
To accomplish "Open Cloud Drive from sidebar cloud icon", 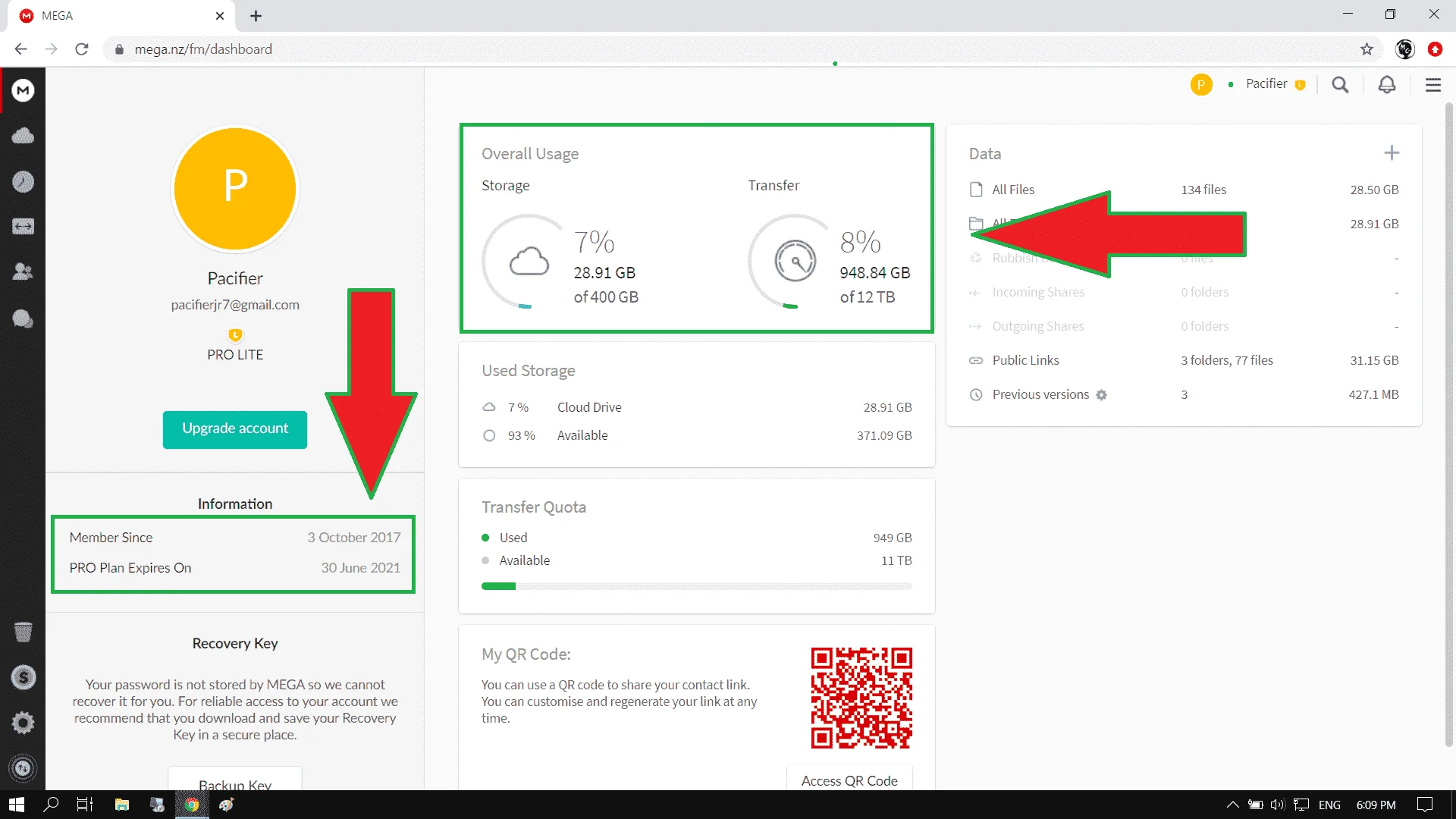I will pos(23,136).
